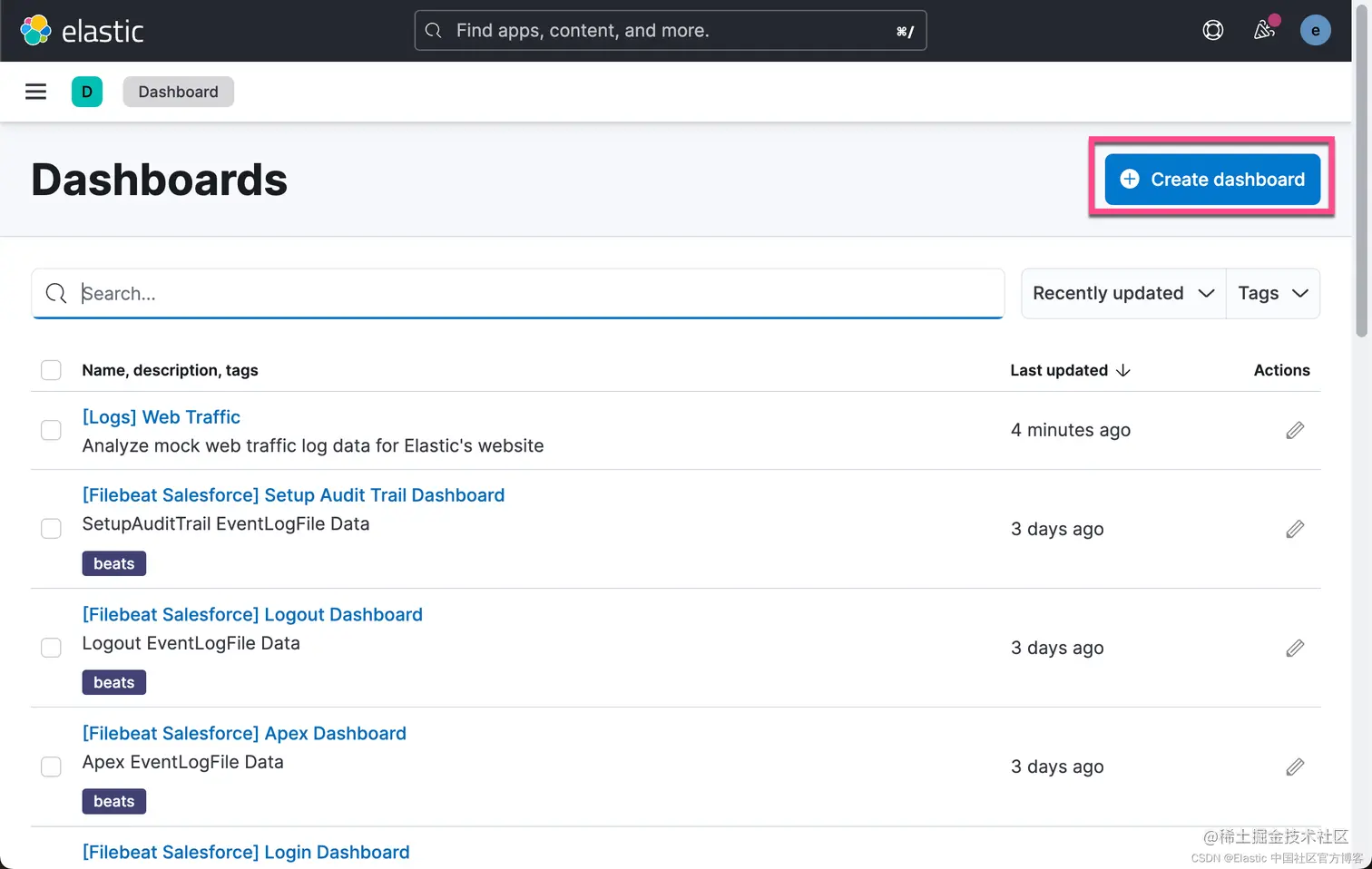Click the magnifier icon in the global search bar
This screenshot has width=1372, height=869.
coord(434,31)
